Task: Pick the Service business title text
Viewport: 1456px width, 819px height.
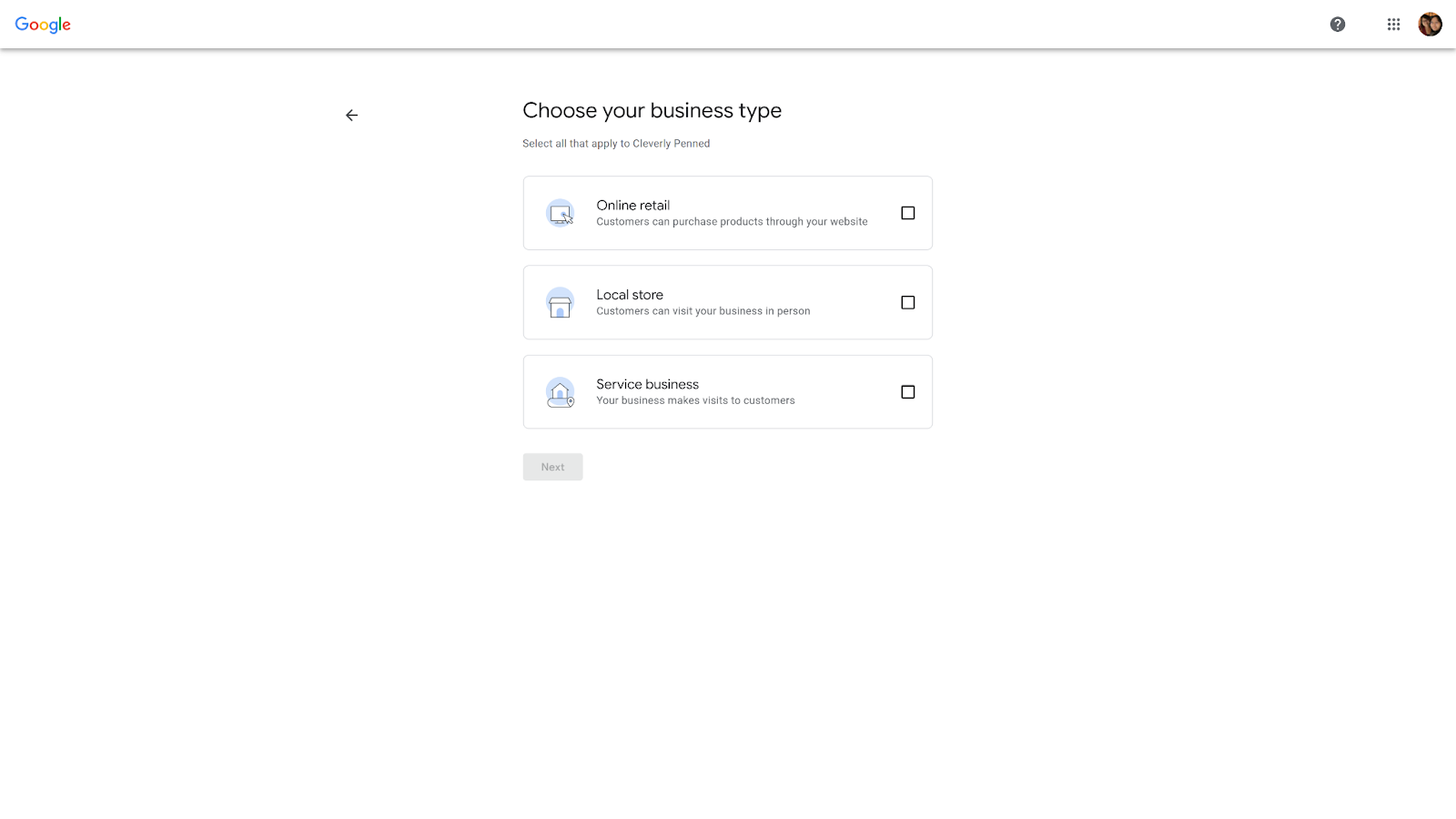Action: pyautogui.click(x=647, y=384)
